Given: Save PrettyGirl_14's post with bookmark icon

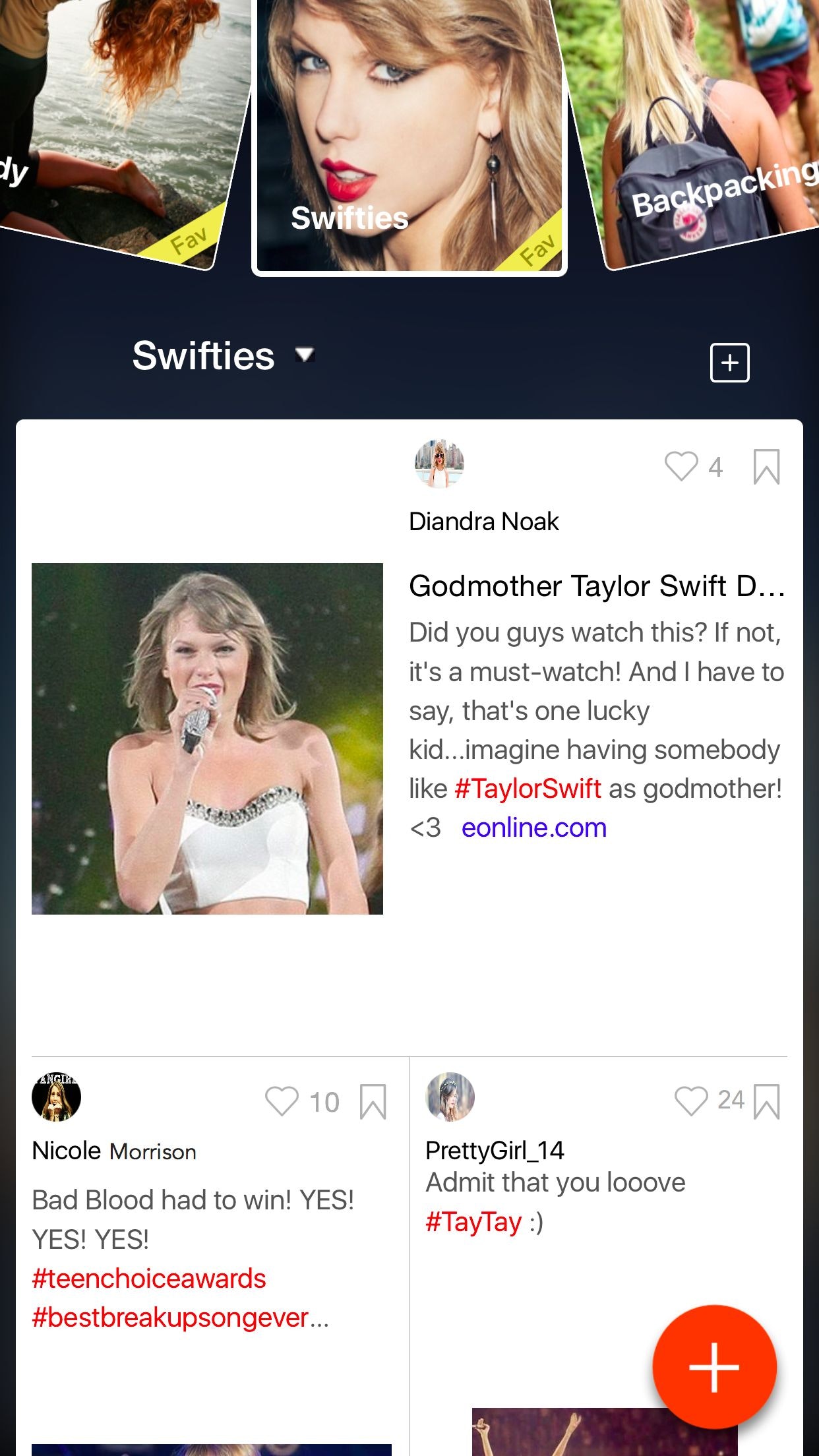Looking at the screenshot, I should [766, 1102].
